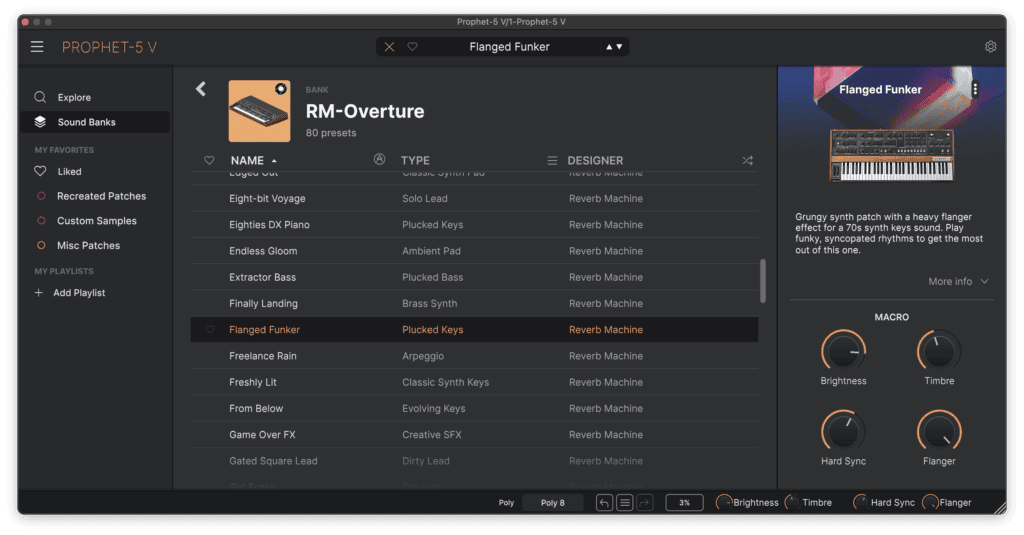Click the preset list scrollbar
1024x535 pixels.
pyautogui.click(x=763, y=281)
